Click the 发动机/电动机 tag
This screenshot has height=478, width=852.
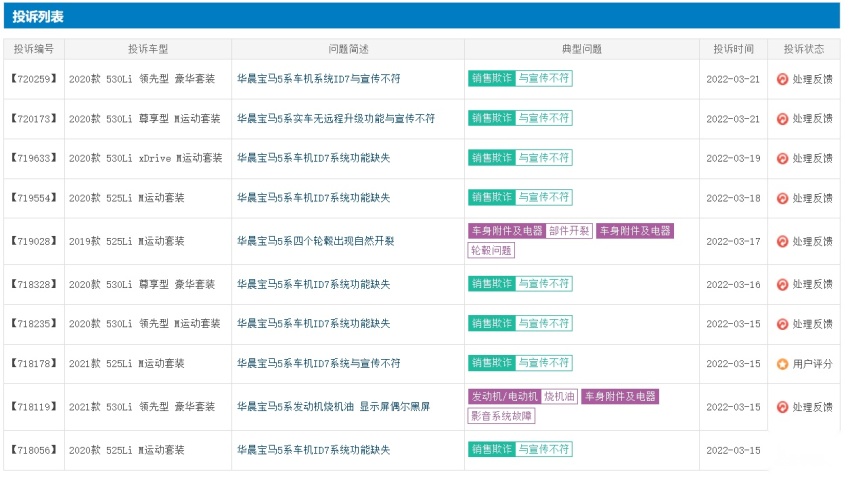click(x=504, y=397)
